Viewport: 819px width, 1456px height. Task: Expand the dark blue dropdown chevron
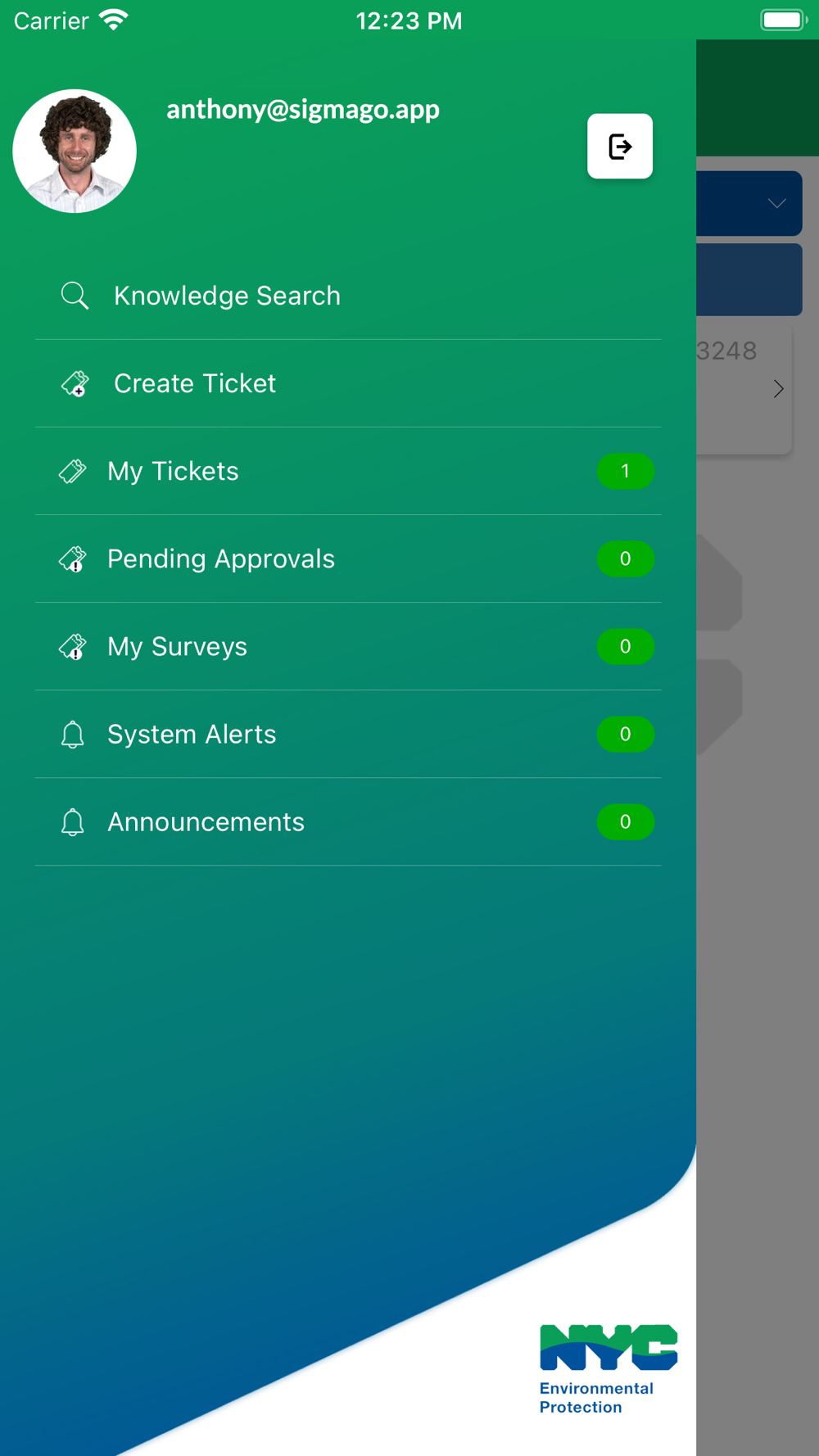[776, 203]
